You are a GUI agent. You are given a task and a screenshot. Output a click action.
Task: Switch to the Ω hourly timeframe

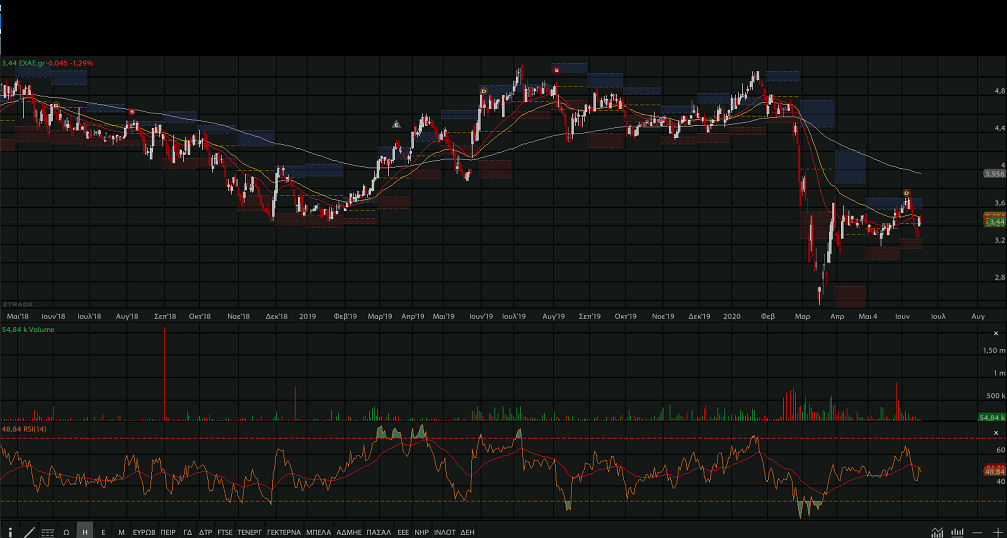coord(66,532)
